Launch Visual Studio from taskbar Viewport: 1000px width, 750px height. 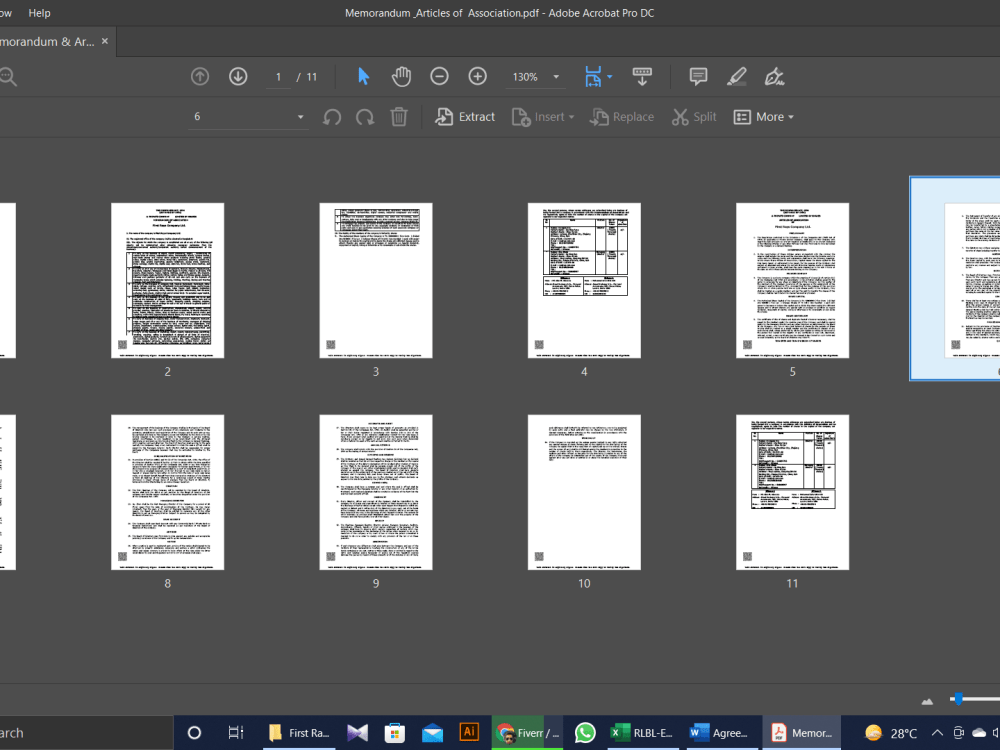pos(357,733)
